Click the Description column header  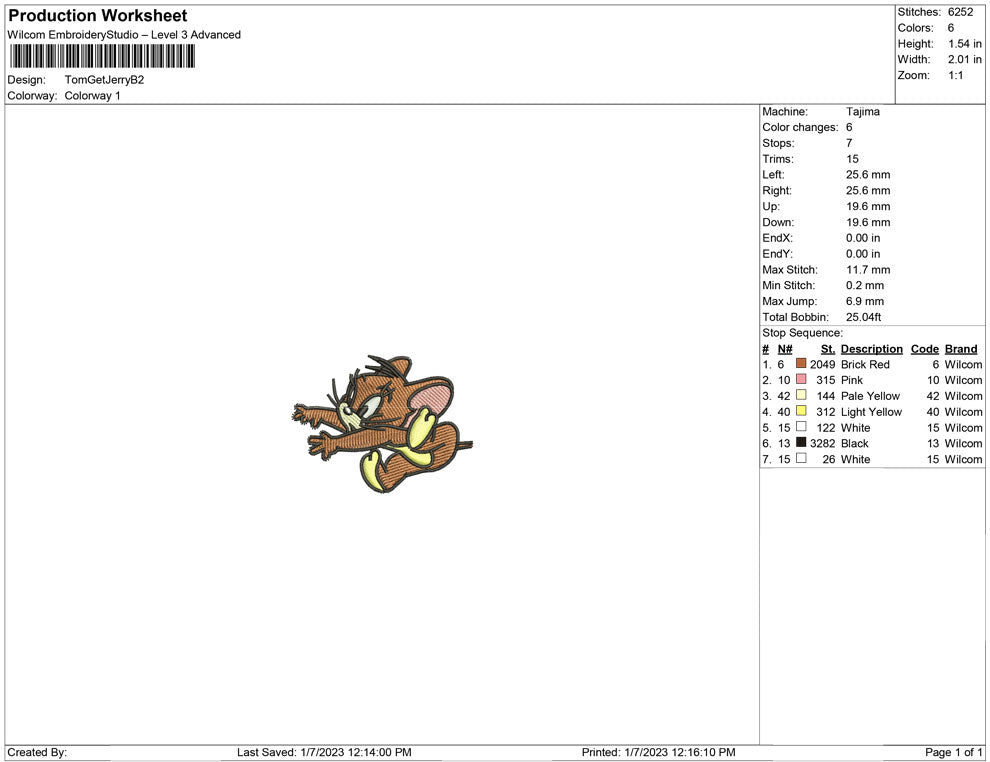[x=871, y=348]
